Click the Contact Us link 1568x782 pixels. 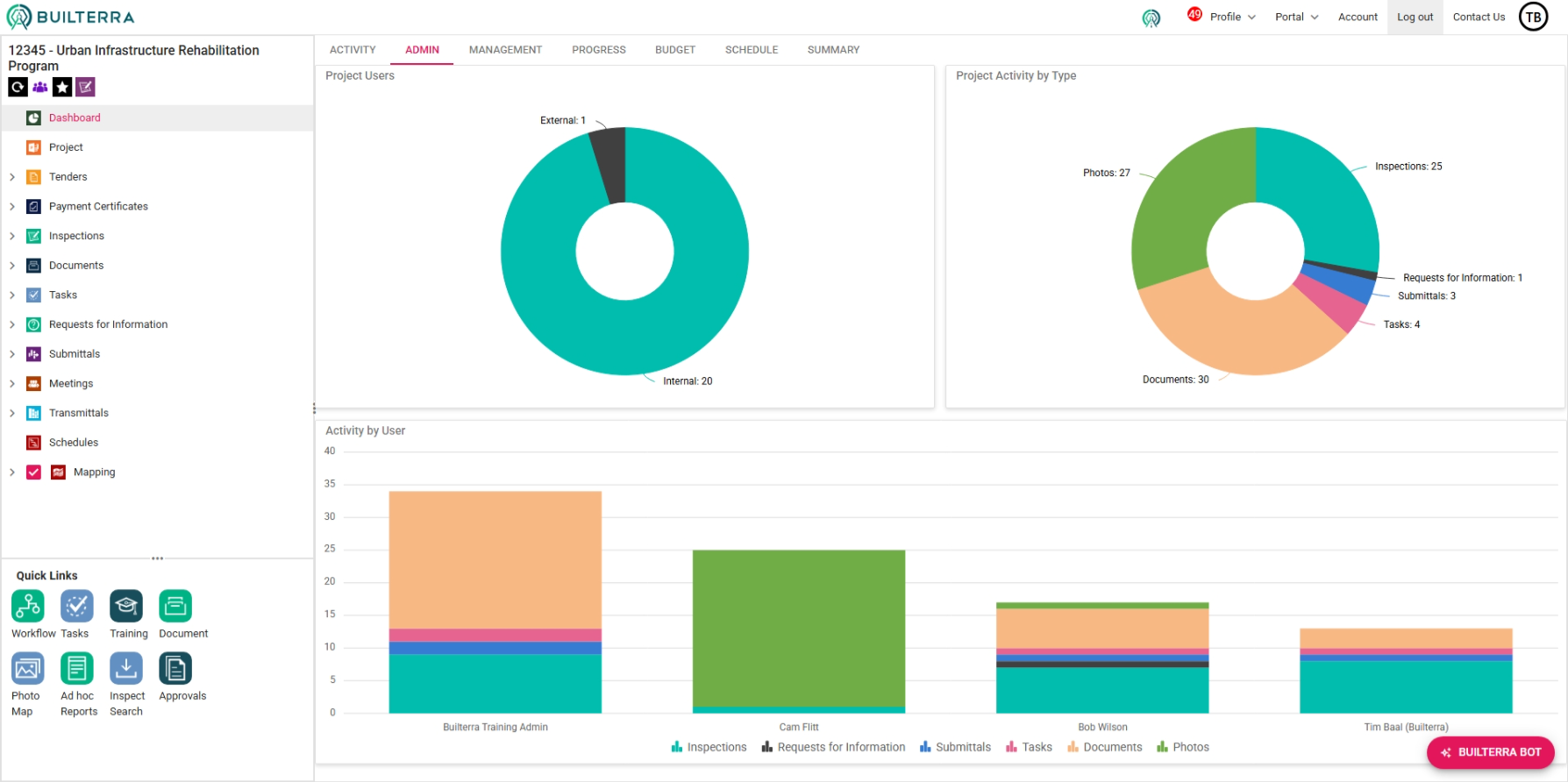1479,17
